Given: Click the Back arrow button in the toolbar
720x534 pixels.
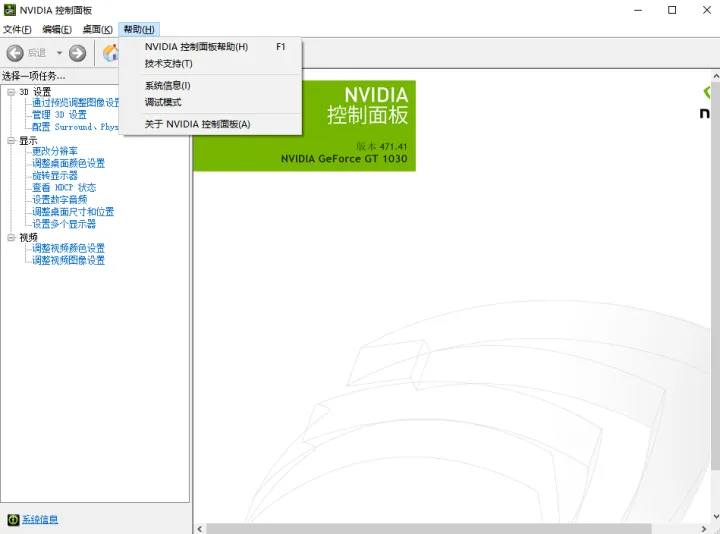Looking at the screenshot, I should [15, 53].
